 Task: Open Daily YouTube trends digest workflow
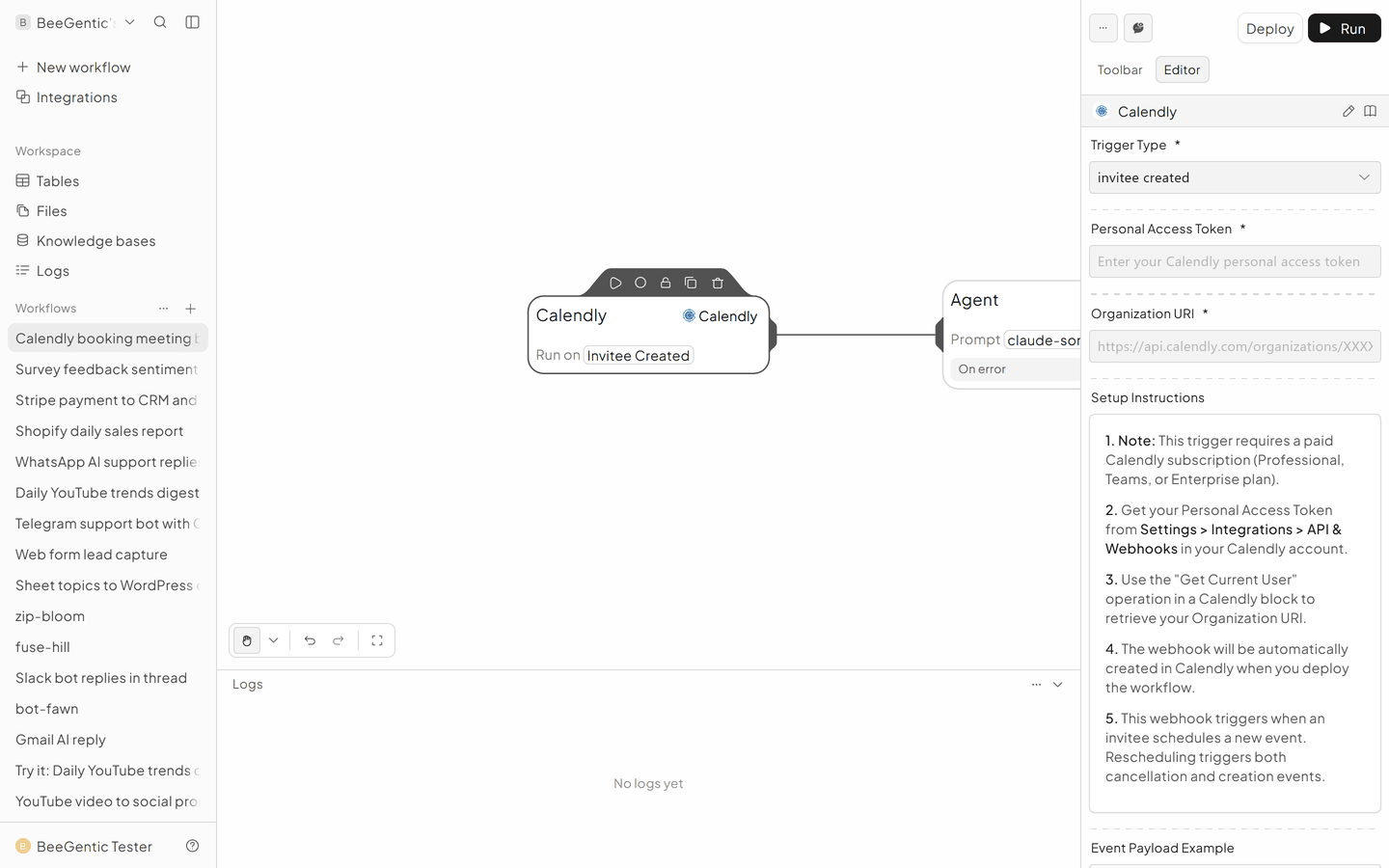click(x=108, y=493)
